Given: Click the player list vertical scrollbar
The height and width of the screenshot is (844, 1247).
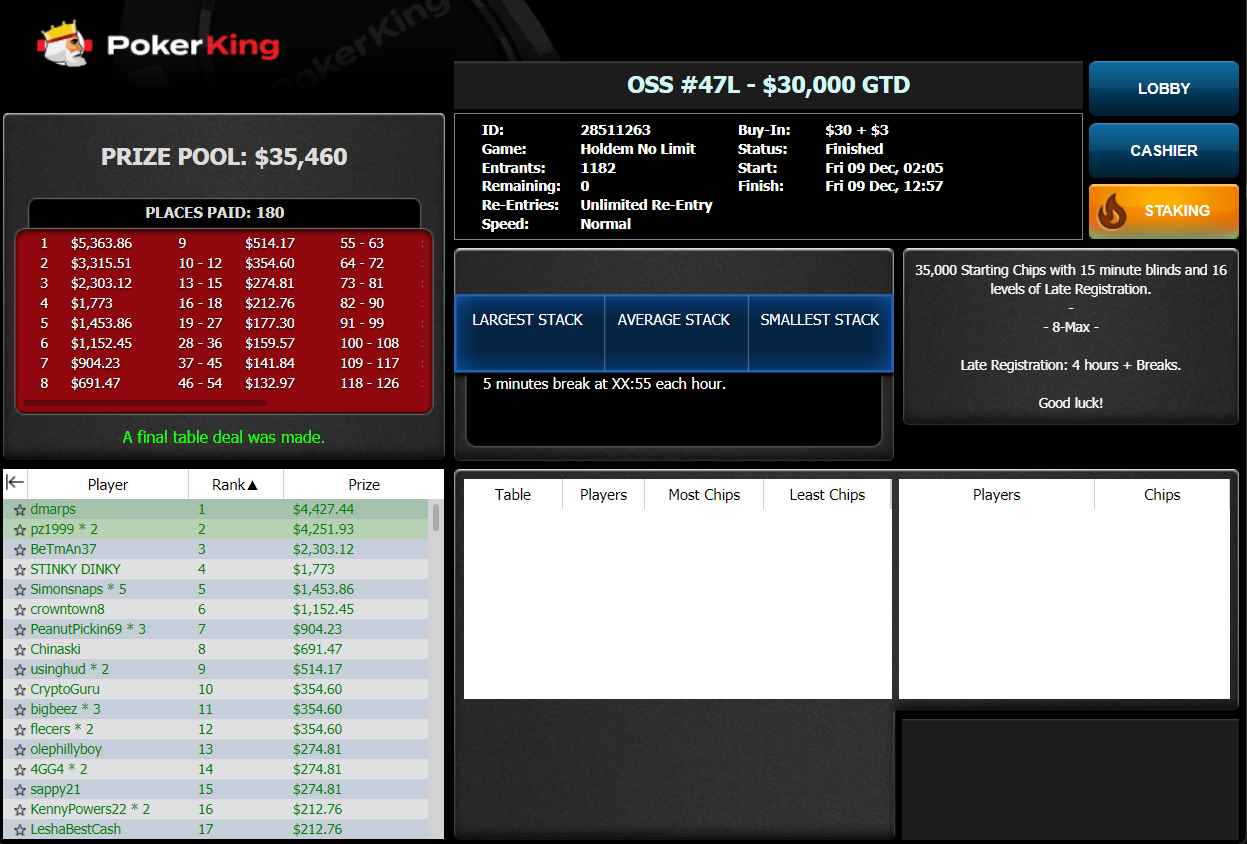Looking at the screenshot, I should coord(436,517).
